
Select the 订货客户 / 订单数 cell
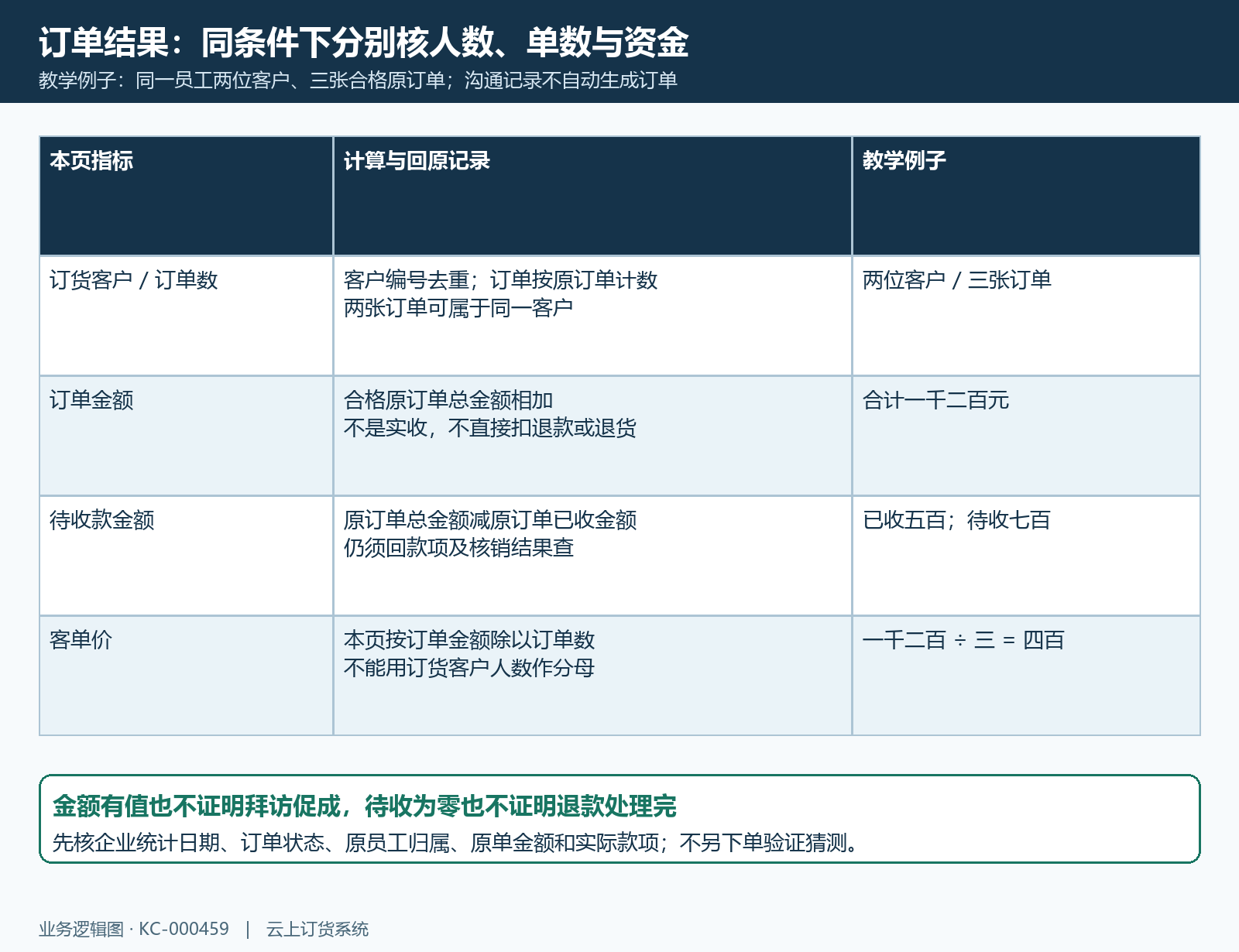click(x=186, y=316)
